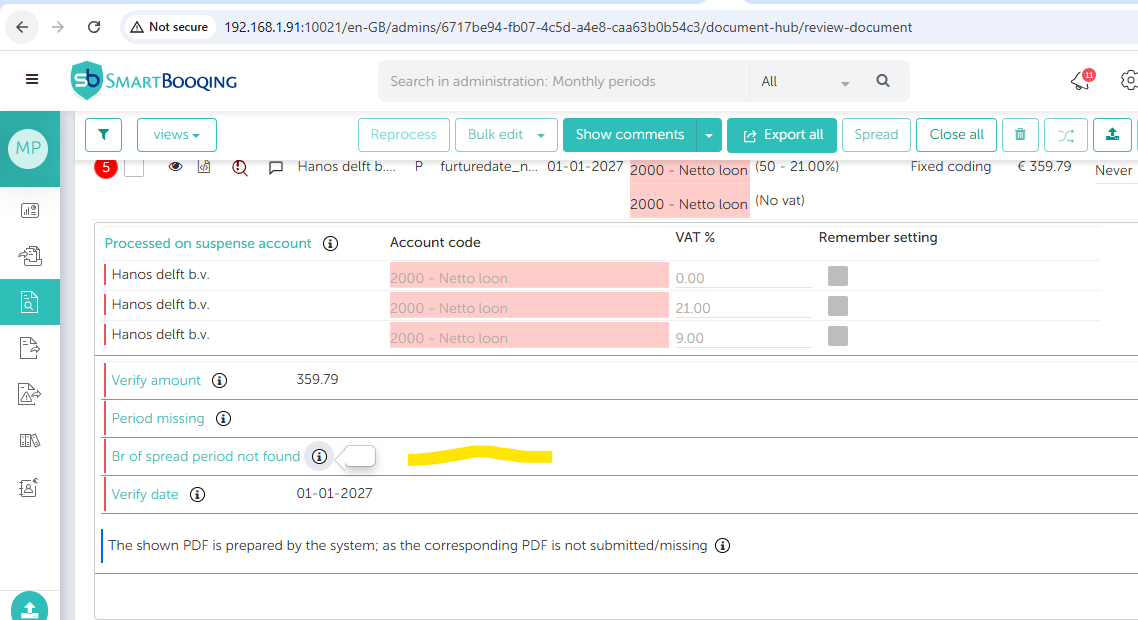
Task: Click the Close all button
Action: [956, 135]
